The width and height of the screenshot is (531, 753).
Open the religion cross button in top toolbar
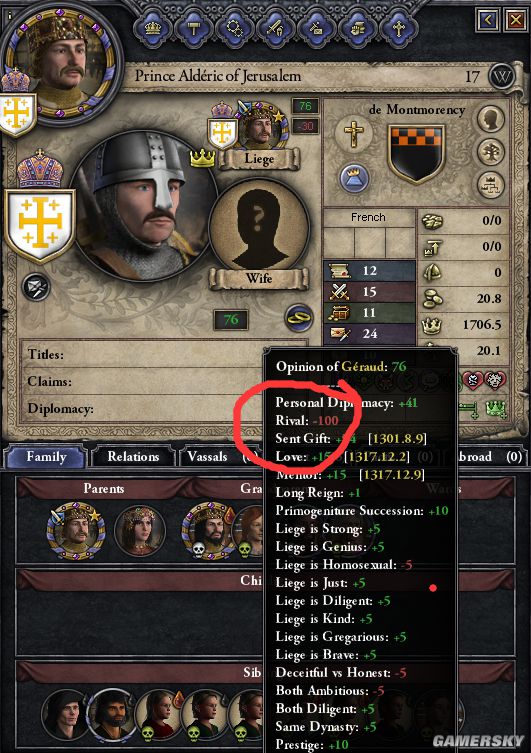coord(398,28)
